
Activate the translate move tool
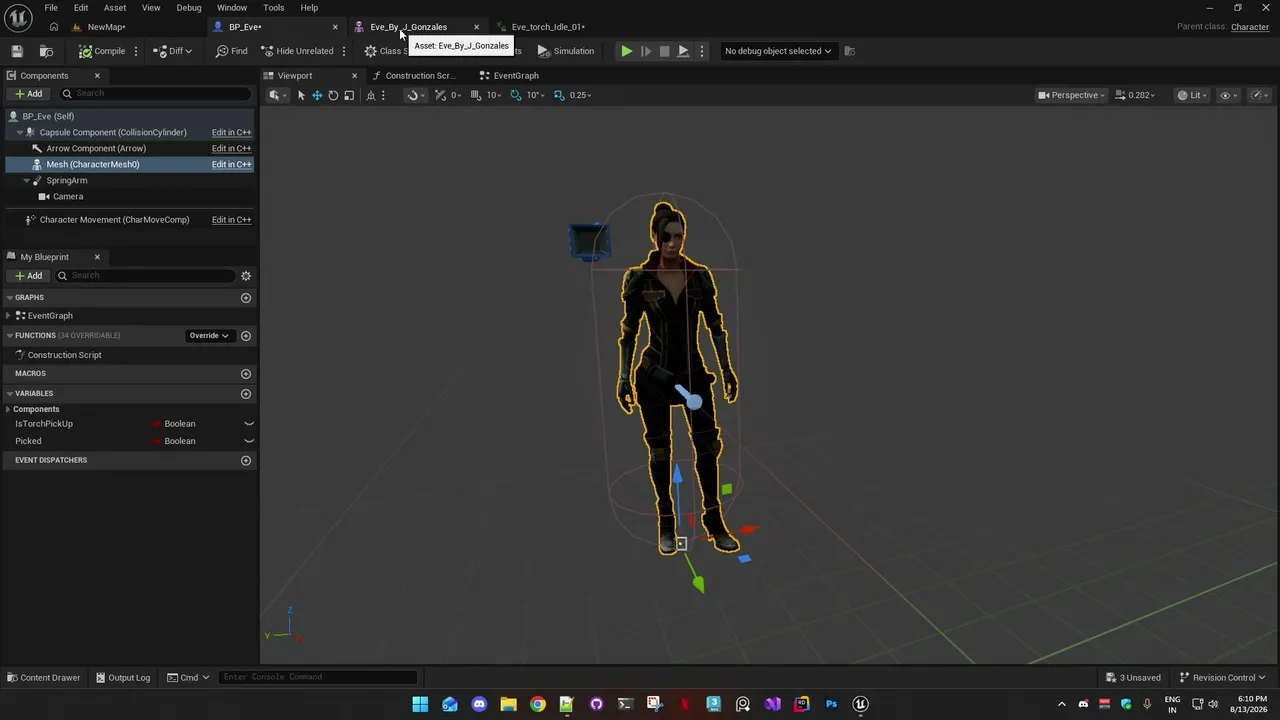pos(317,95)
